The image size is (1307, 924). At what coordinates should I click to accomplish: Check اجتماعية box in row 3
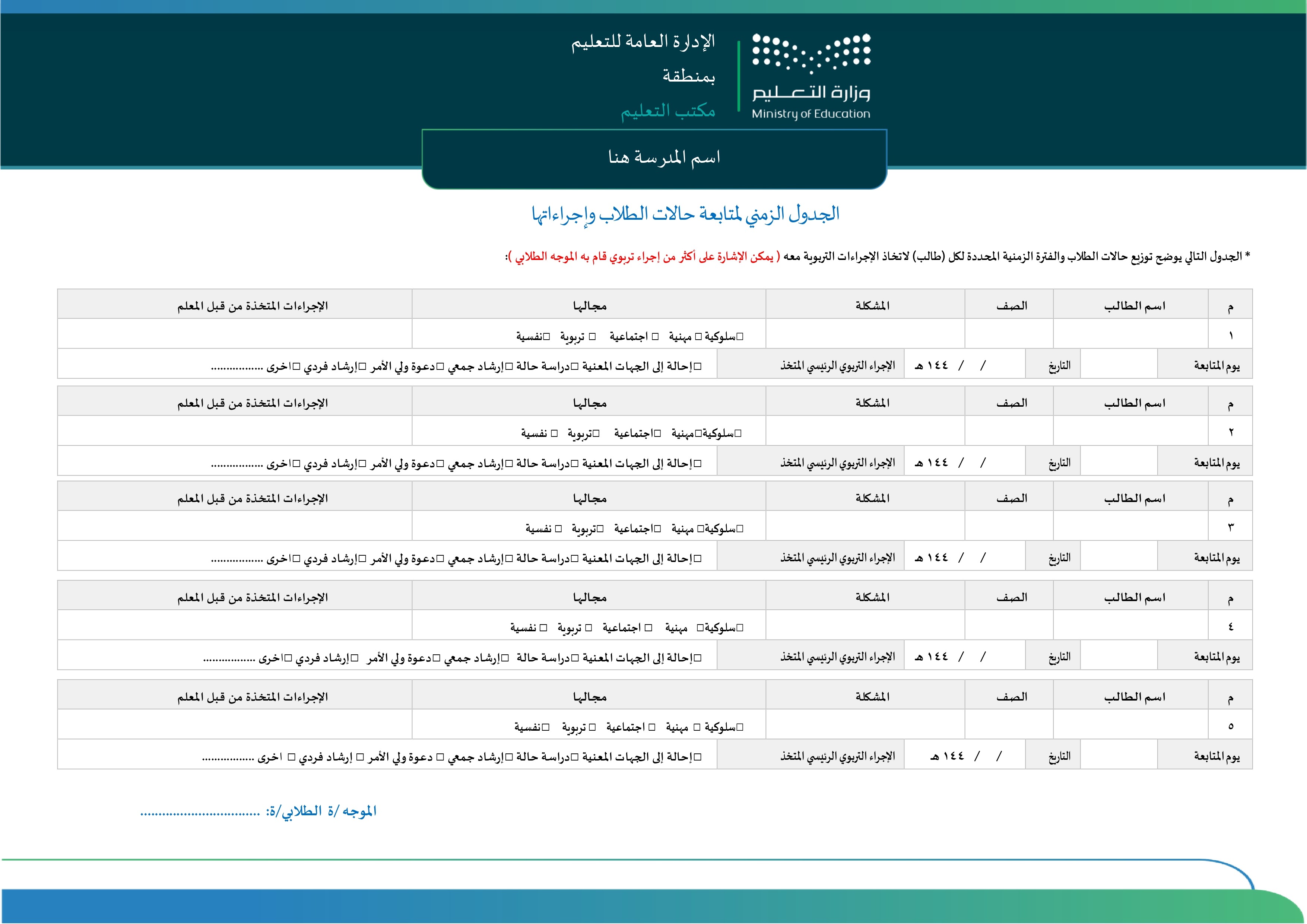[657, 529]
